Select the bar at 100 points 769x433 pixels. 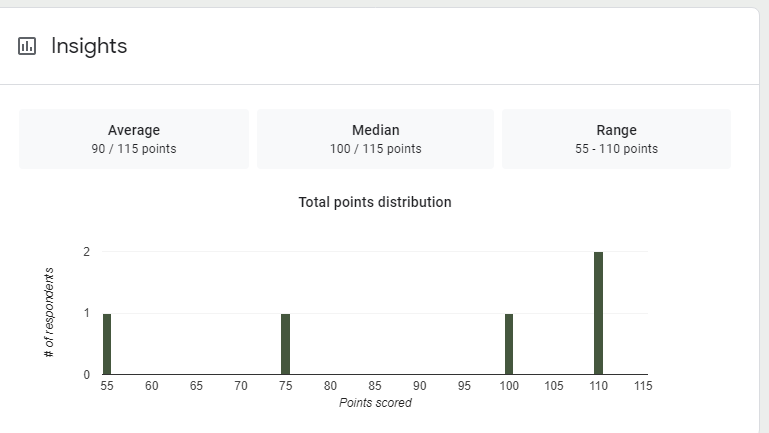point(509,344)
